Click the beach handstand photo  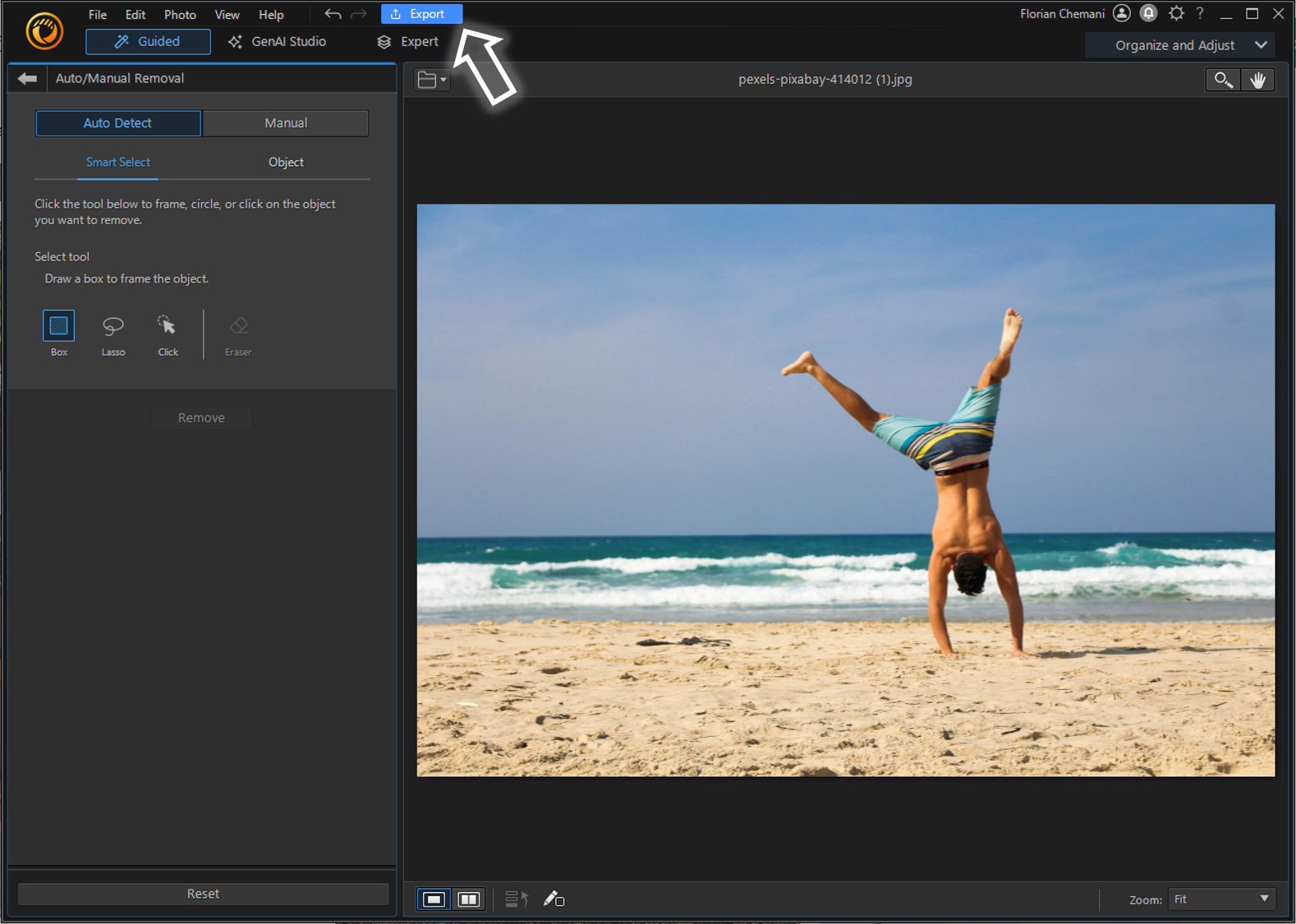846,490
